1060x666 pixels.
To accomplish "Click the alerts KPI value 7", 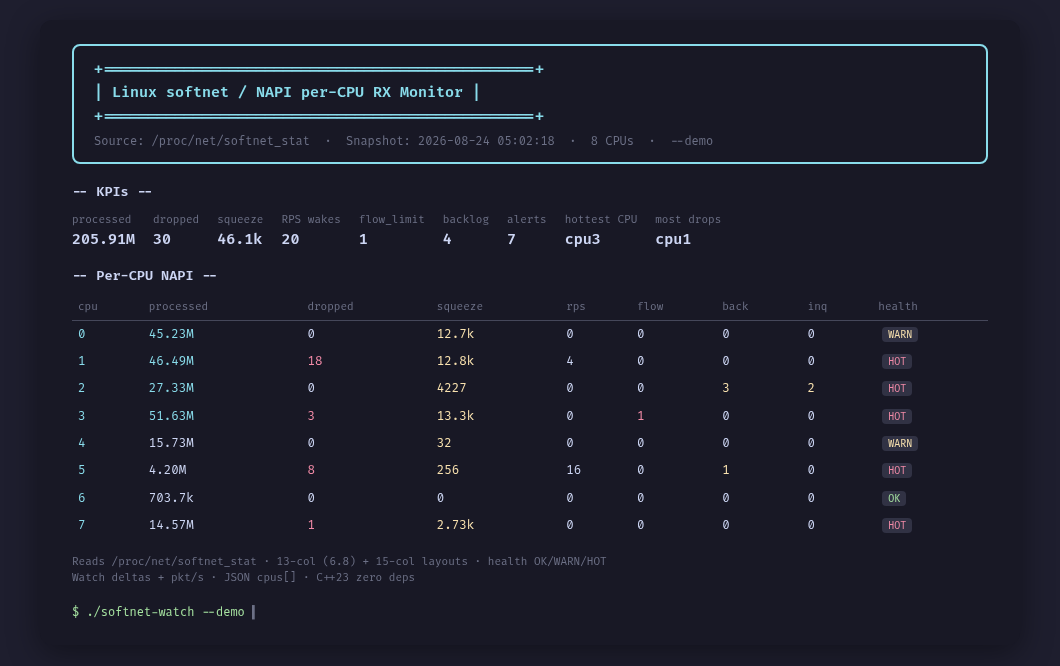I will 511,239.
